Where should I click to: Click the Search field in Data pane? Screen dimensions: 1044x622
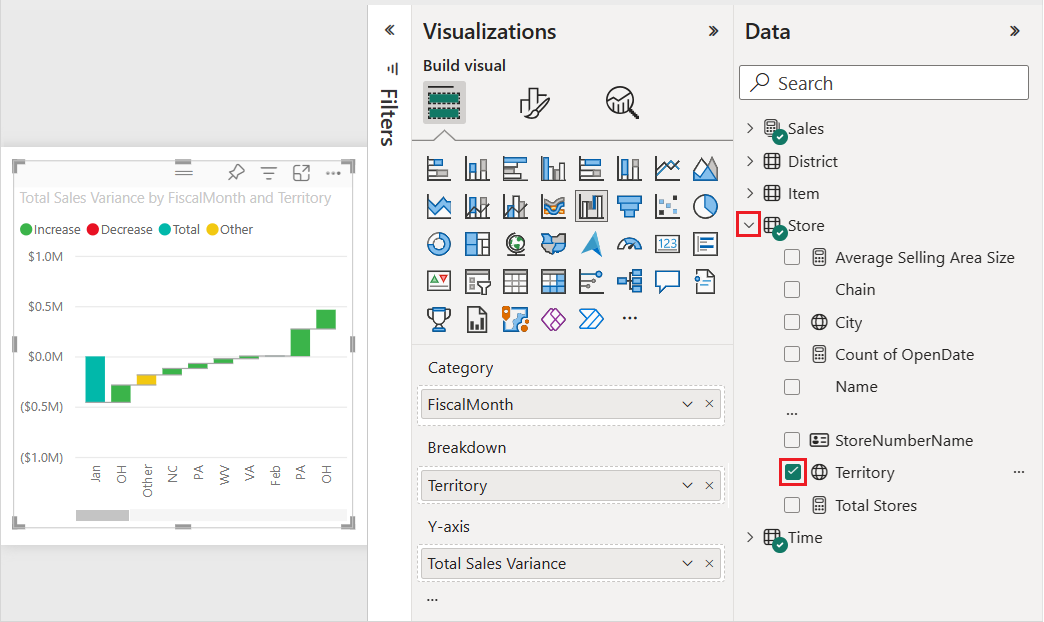[x=883, y=82]
